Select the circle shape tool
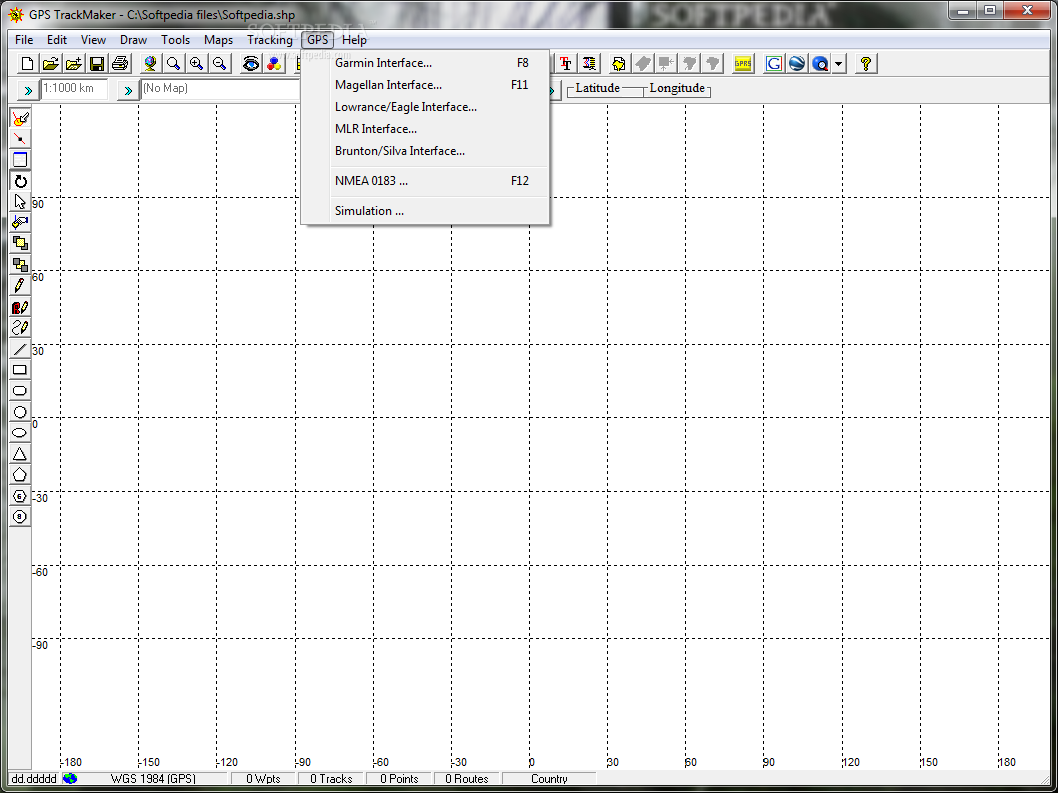This screenshot has width=1058, height=793. [20, 412]
